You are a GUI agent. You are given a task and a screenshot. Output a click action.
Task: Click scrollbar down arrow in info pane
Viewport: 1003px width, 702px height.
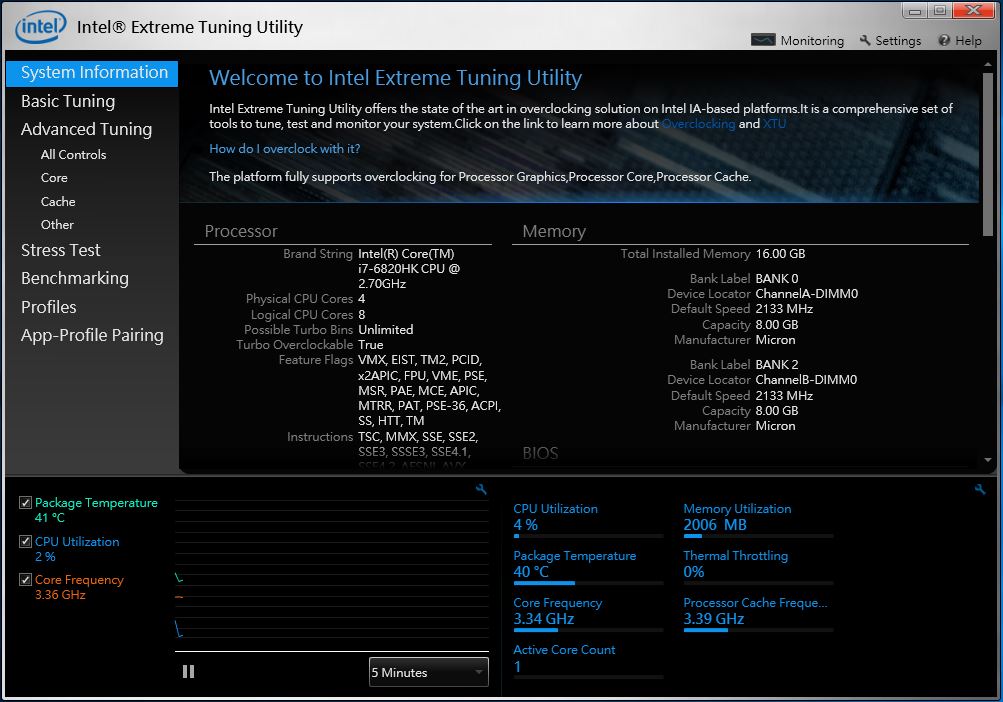click(988, 460)
